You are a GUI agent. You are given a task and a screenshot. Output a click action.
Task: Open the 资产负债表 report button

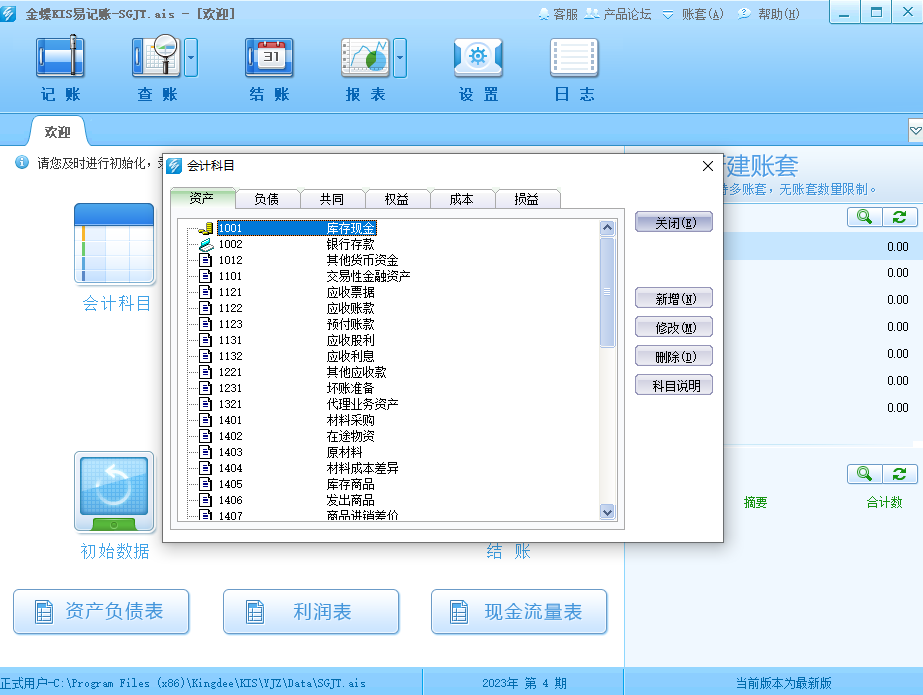(101, 611)
